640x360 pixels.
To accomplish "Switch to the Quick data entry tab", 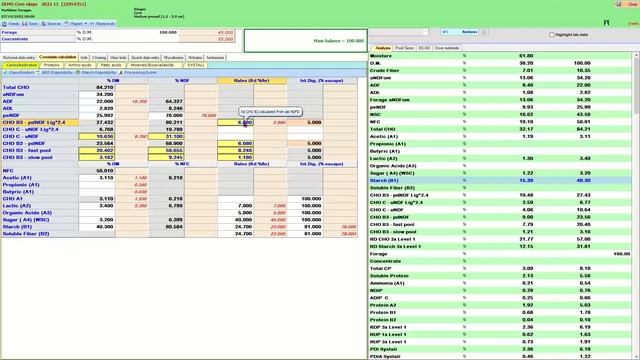I will (145, 58).
